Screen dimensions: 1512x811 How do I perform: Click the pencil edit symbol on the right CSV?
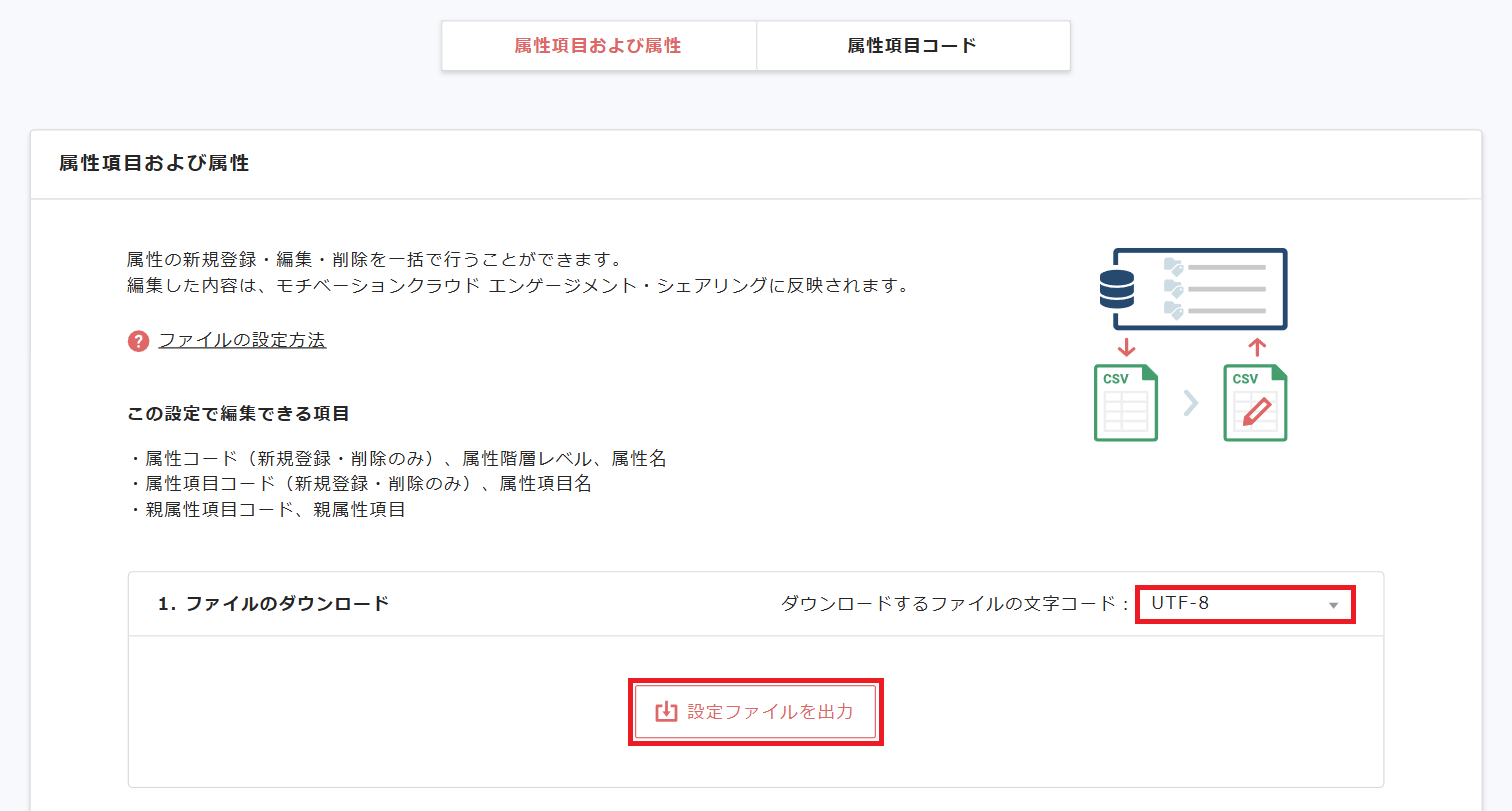[1255, 412]
